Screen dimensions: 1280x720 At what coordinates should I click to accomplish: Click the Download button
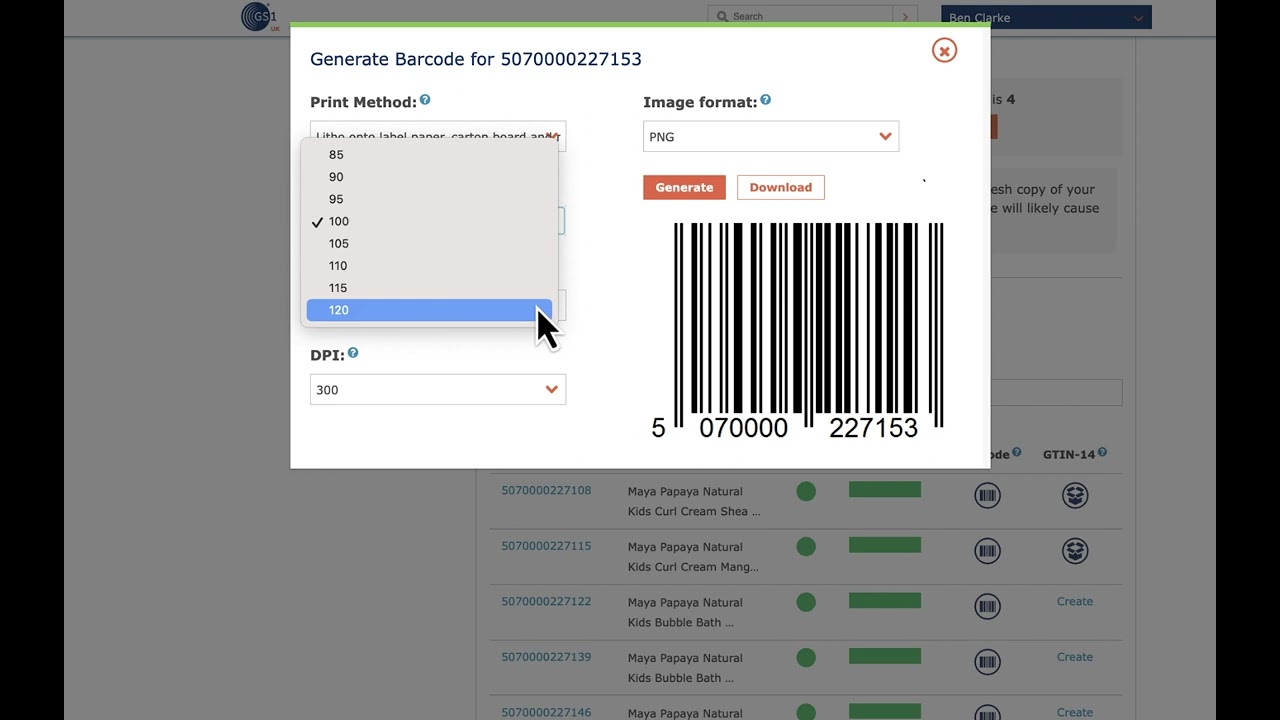coord(781,187)
